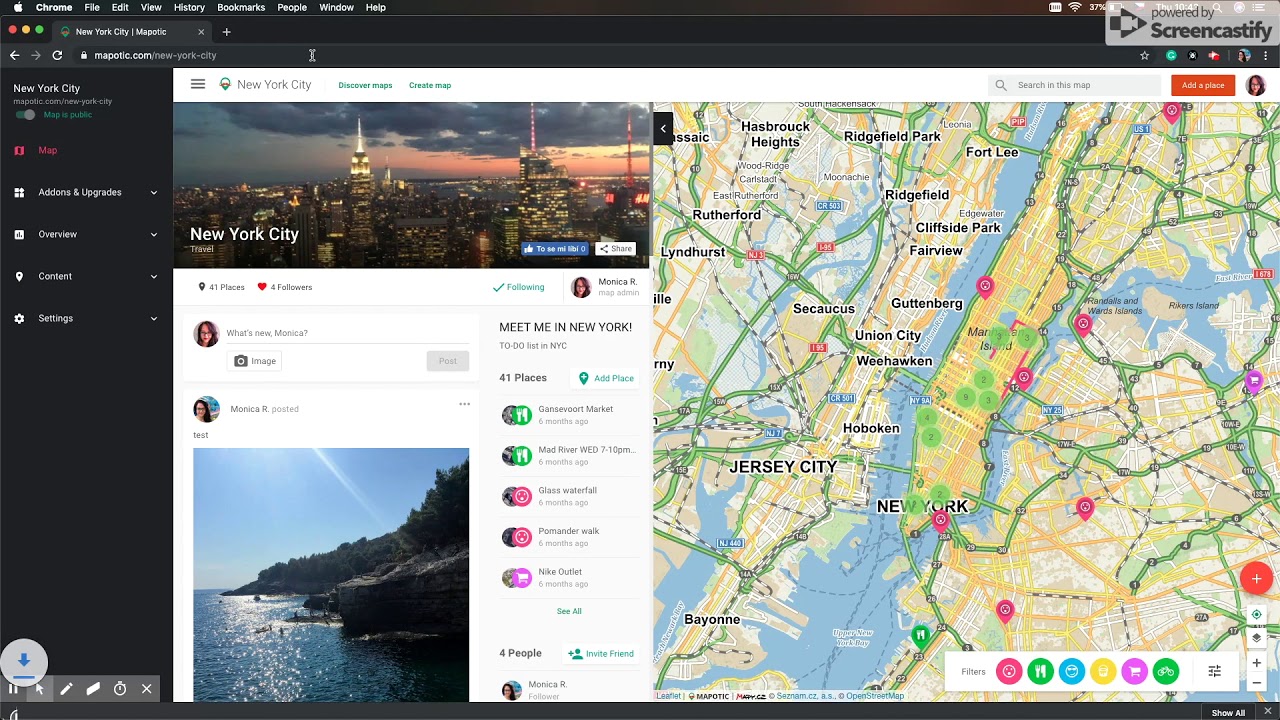Reload the page

(57, 56)
